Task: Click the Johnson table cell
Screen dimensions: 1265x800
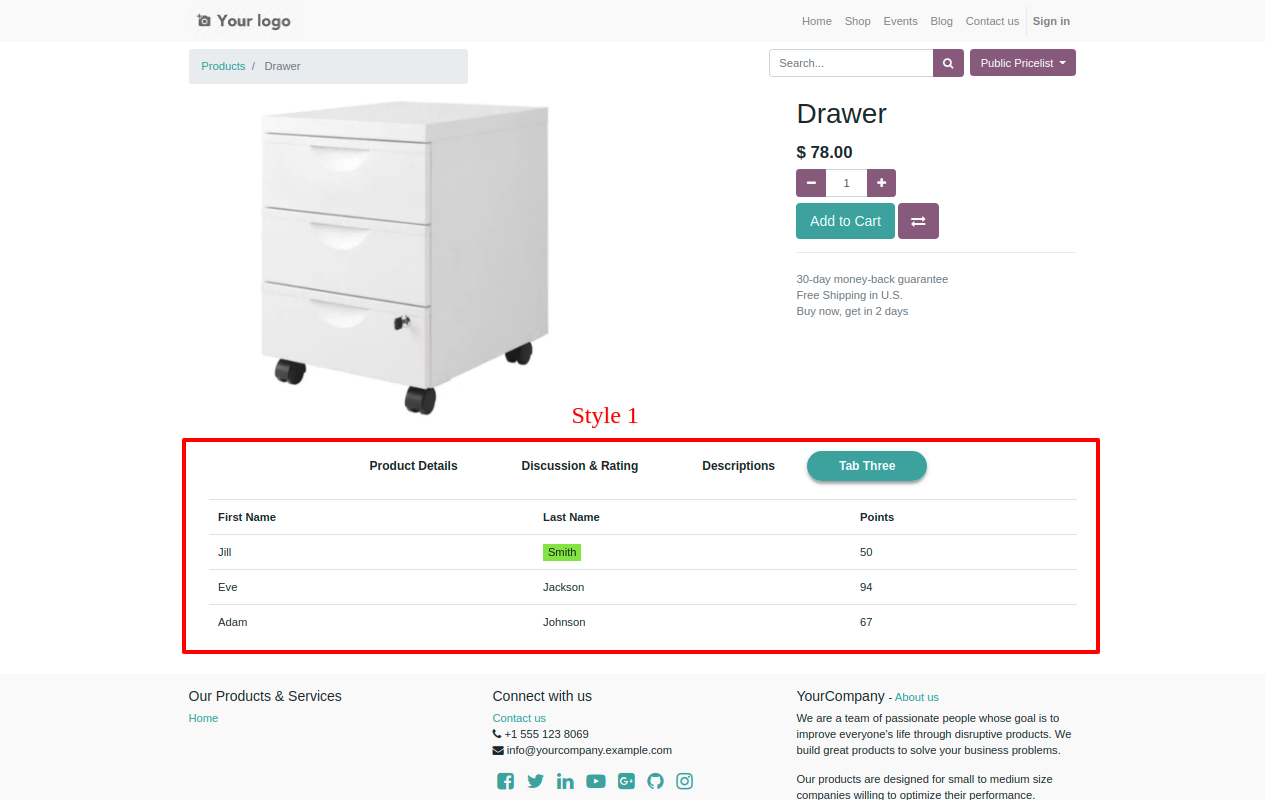Action: point(564,622)
